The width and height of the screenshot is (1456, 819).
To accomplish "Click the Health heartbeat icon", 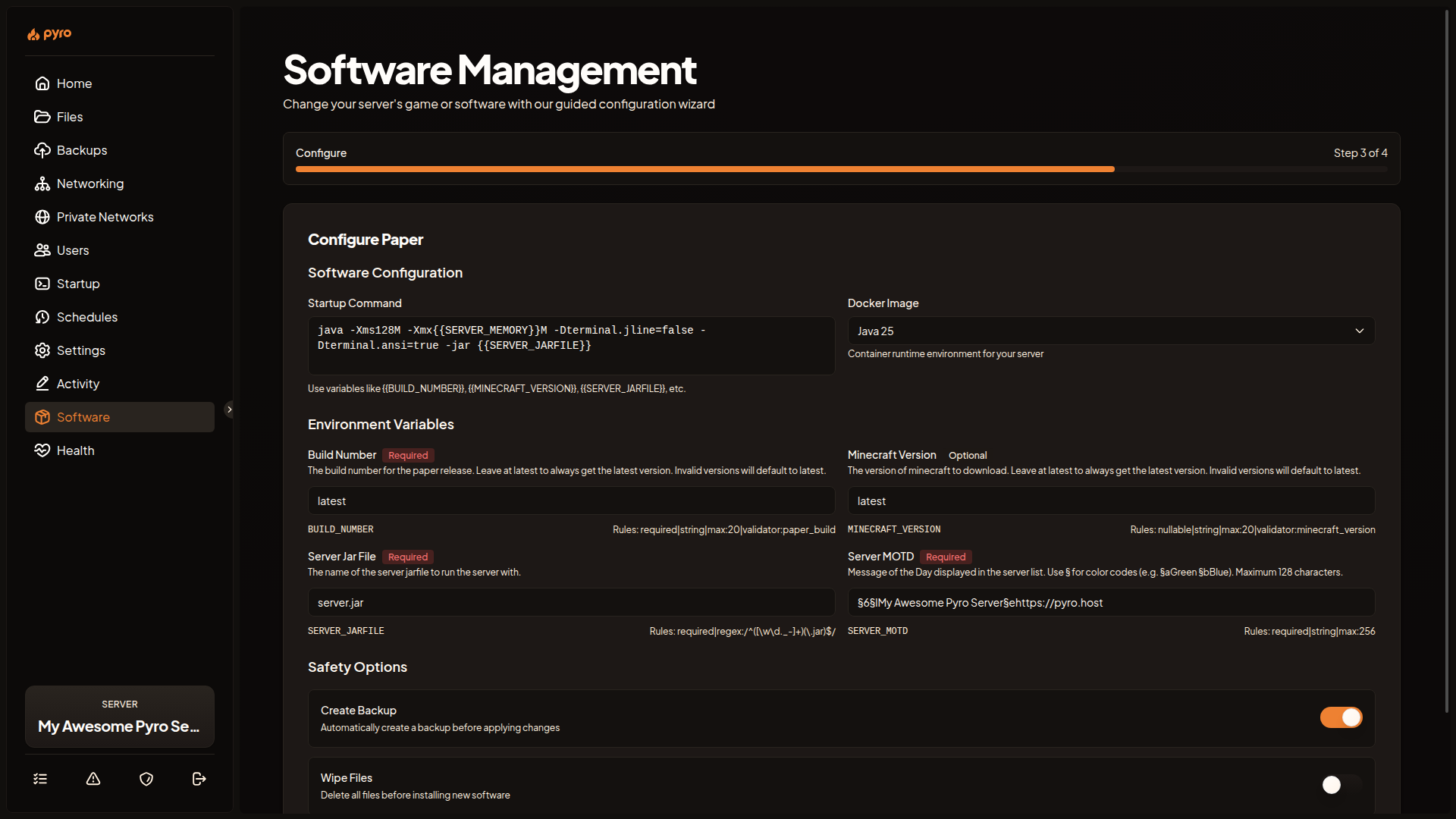I will pyautogui.click(x=42, y=450).
